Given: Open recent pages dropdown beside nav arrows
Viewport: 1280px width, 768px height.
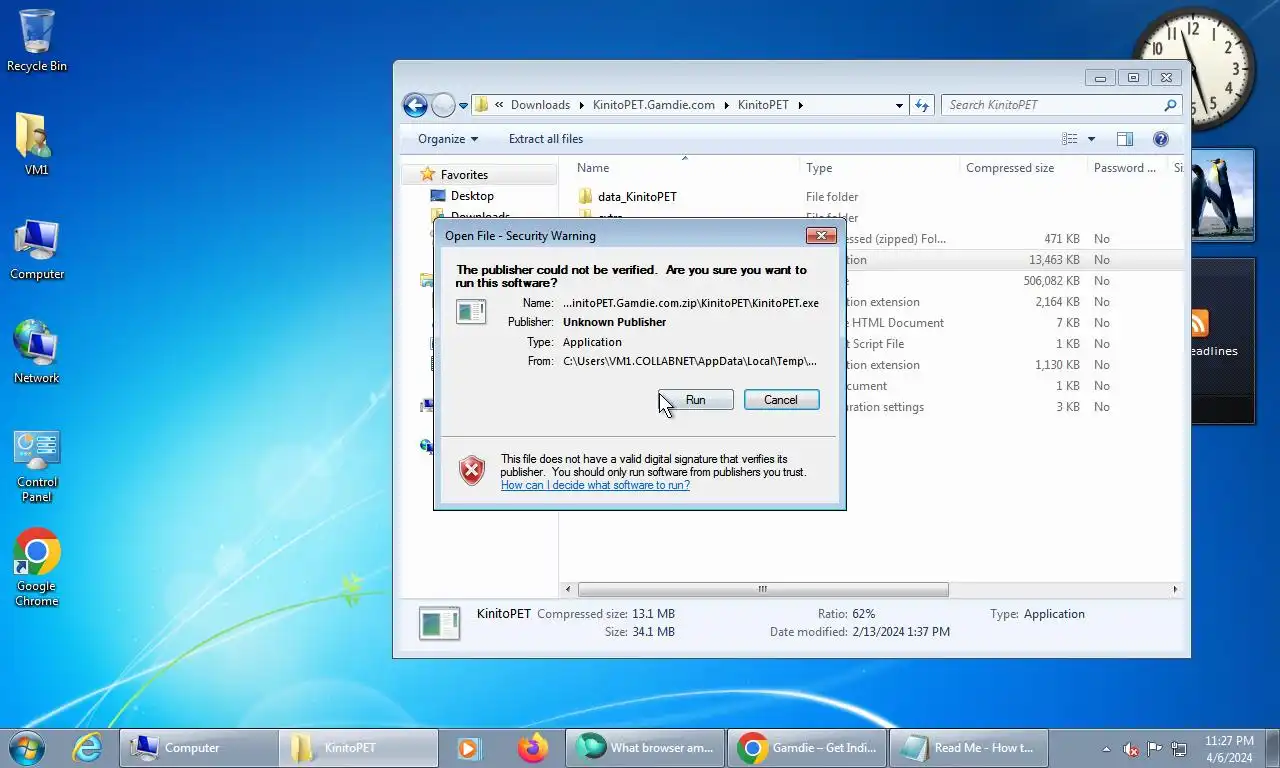Looking at the screenshot, I should [x=463, y=106].
